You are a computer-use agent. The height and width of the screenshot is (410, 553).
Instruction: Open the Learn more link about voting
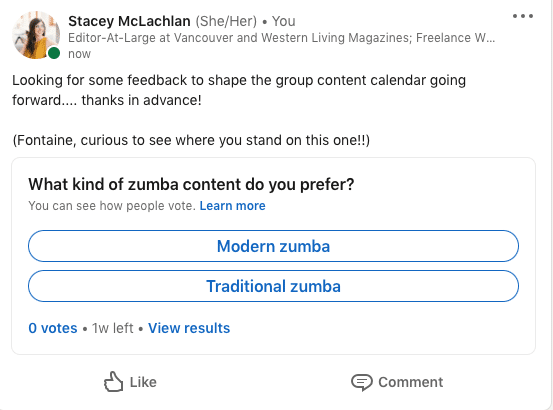232,206
